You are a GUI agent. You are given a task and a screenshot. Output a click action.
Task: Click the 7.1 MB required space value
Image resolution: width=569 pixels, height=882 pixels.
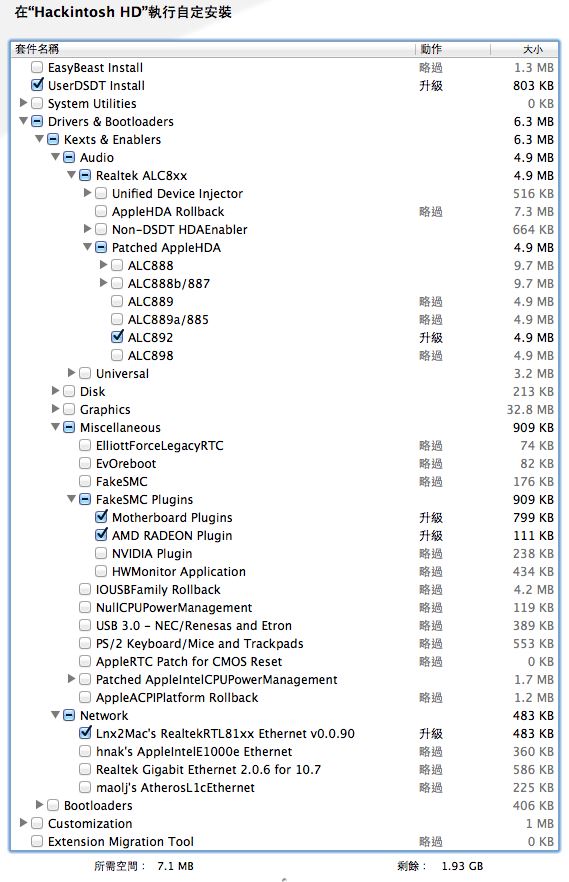(x=175, y=866)
